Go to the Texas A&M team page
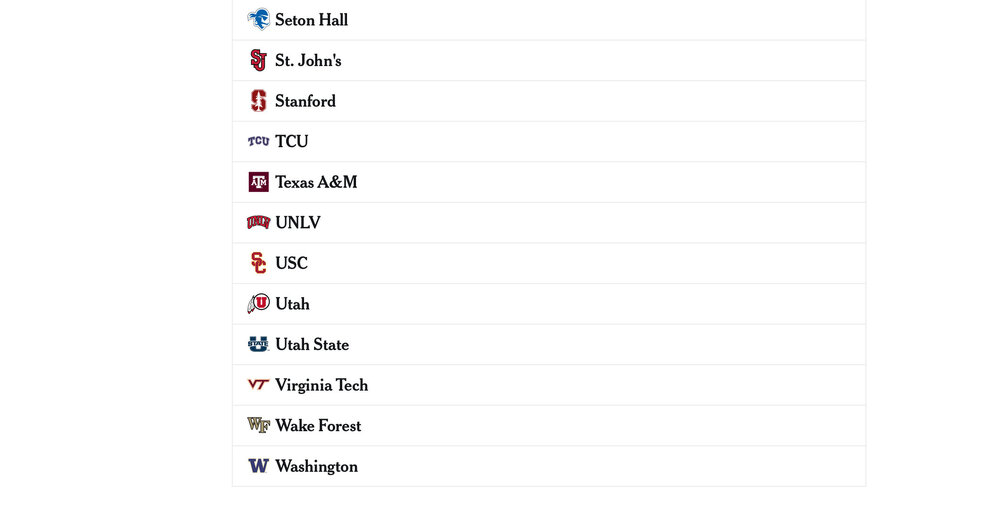The width and height of the screenshot is (1000, 518). 316,182
